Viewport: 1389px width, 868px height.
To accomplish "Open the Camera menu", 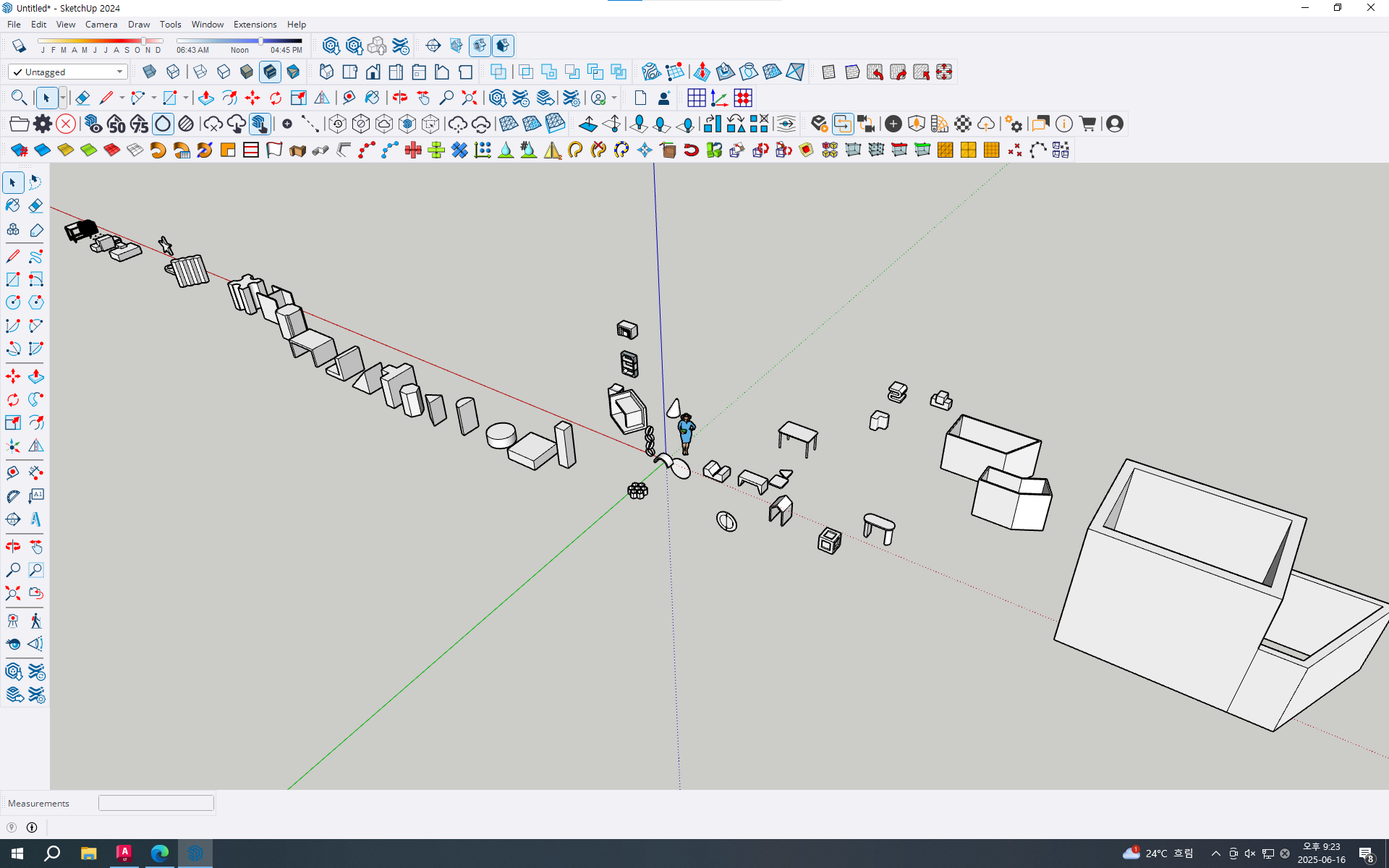I will click(101, 24).
